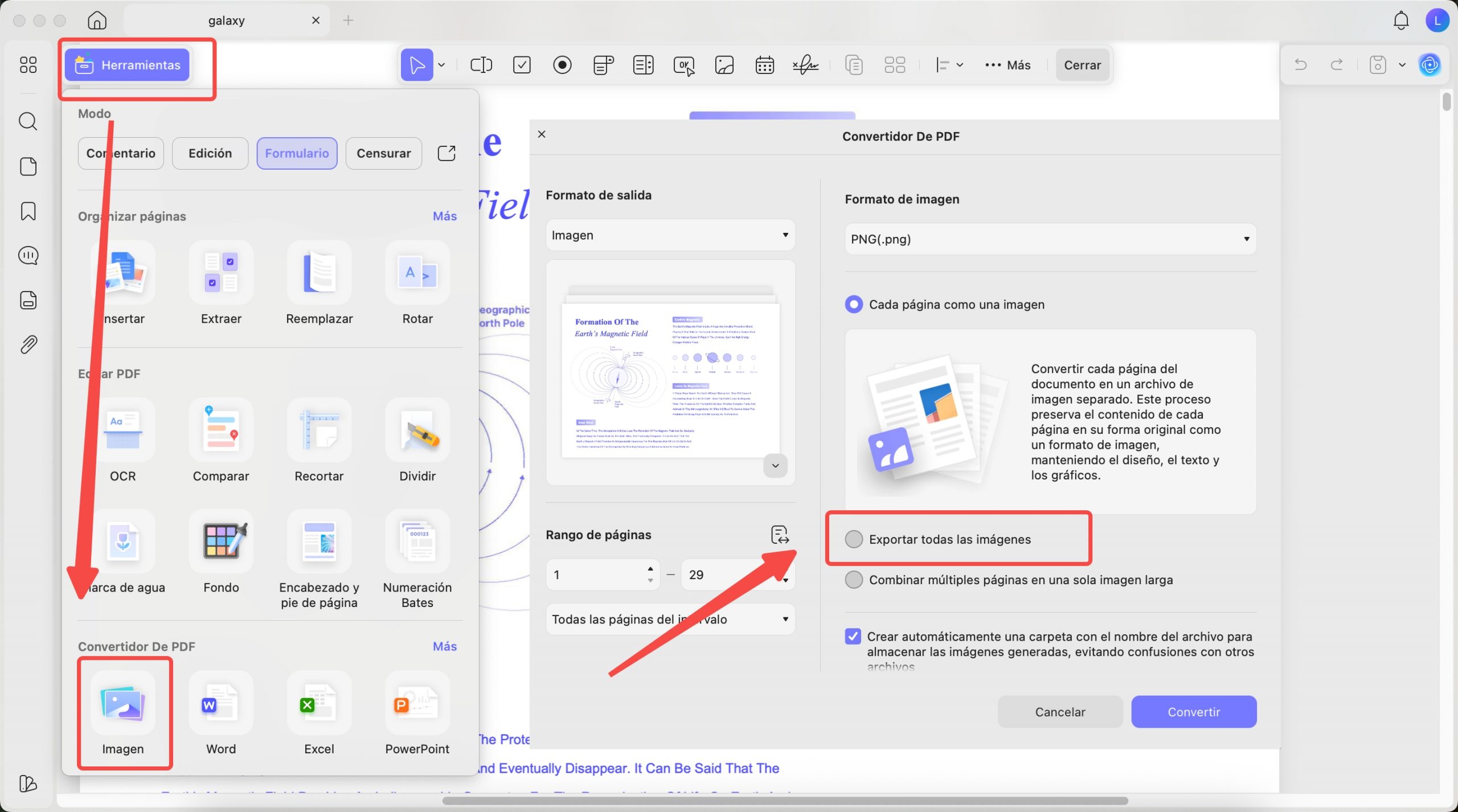Screen dimensions: 1458x812
Task: Open the bookmarks panel in sidebar
Action: [28, 211]
